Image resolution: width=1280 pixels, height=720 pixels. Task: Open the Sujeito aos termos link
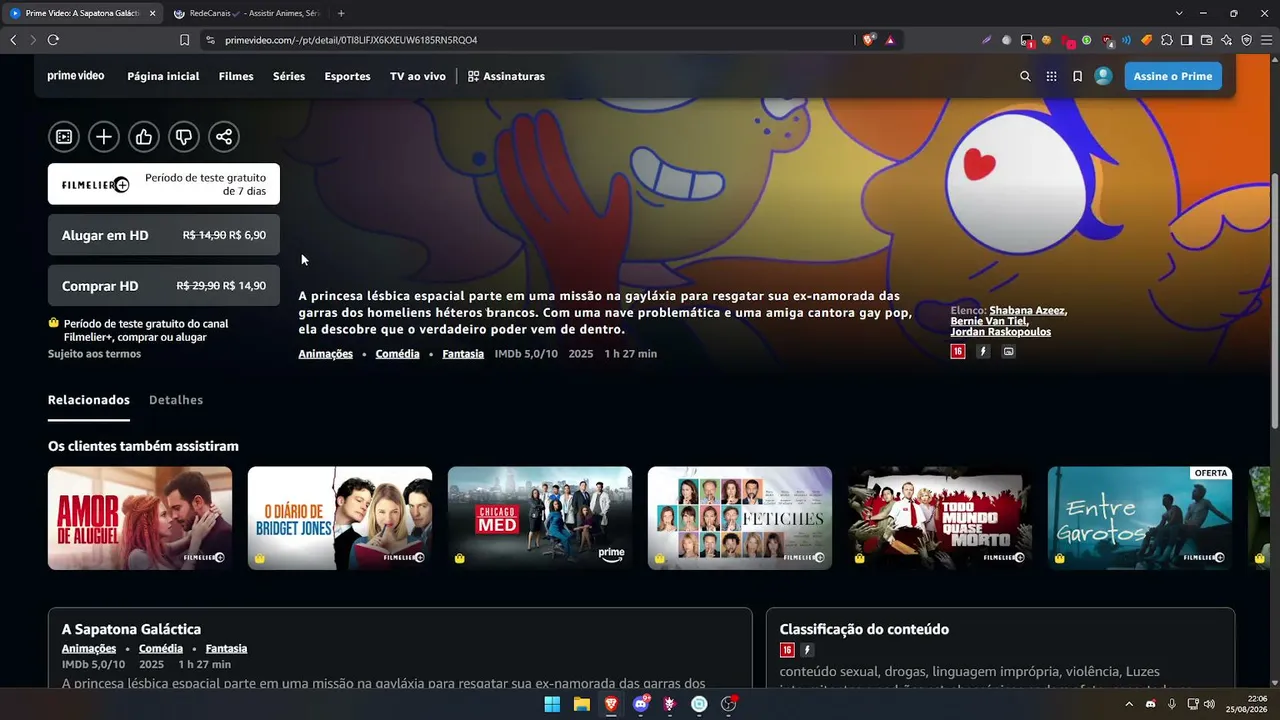[94, 354]
